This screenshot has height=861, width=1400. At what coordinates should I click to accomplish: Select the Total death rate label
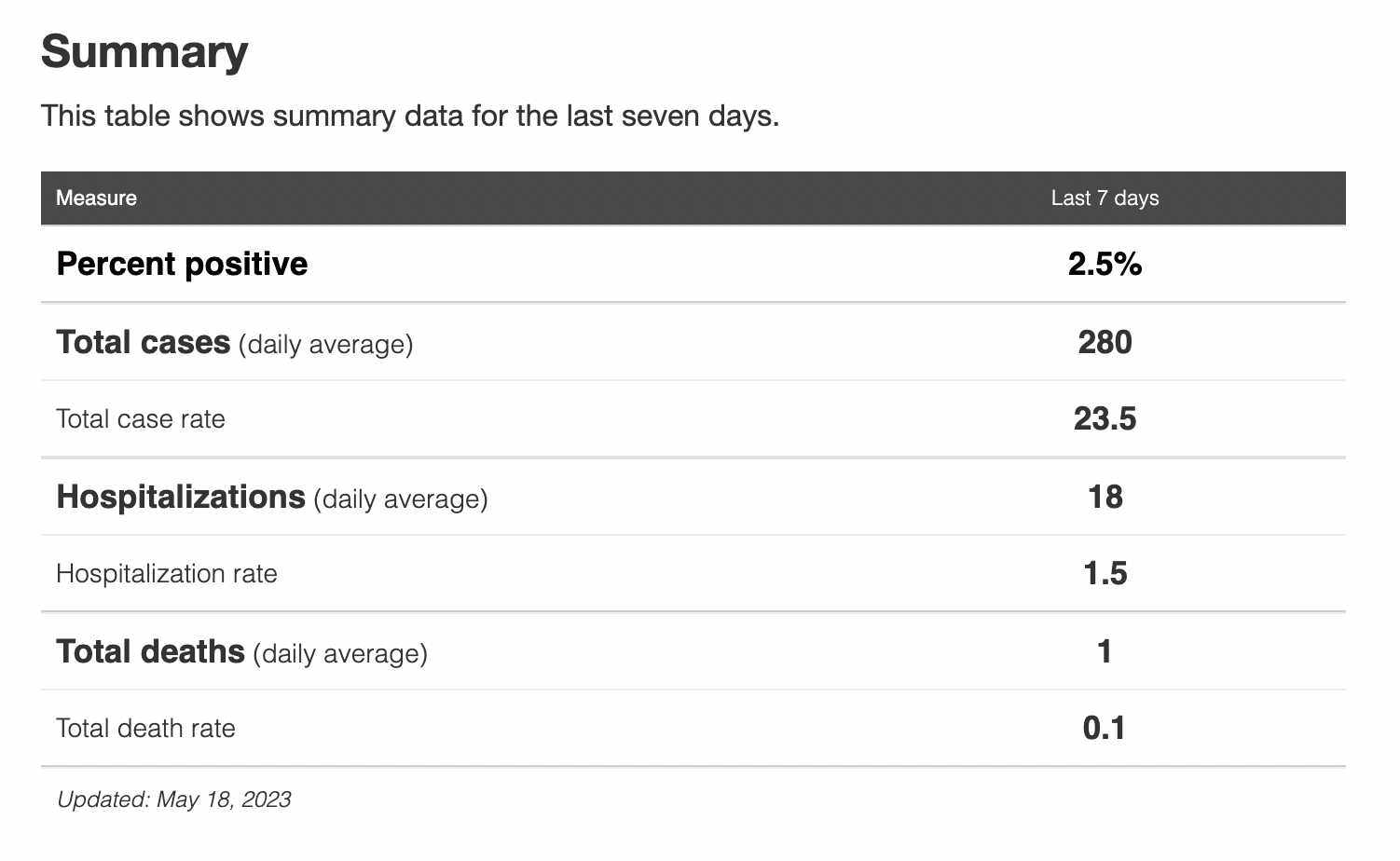[145, 728]
